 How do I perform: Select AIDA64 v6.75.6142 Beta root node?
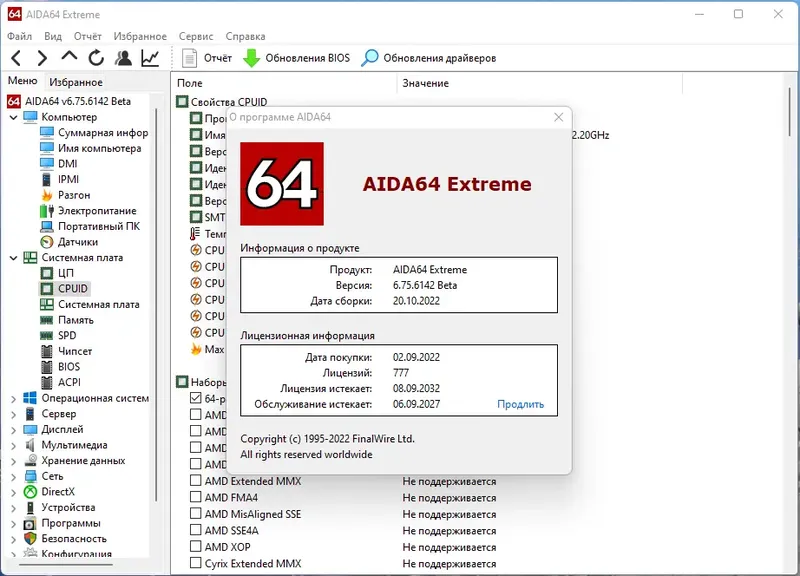pos(69,102)
